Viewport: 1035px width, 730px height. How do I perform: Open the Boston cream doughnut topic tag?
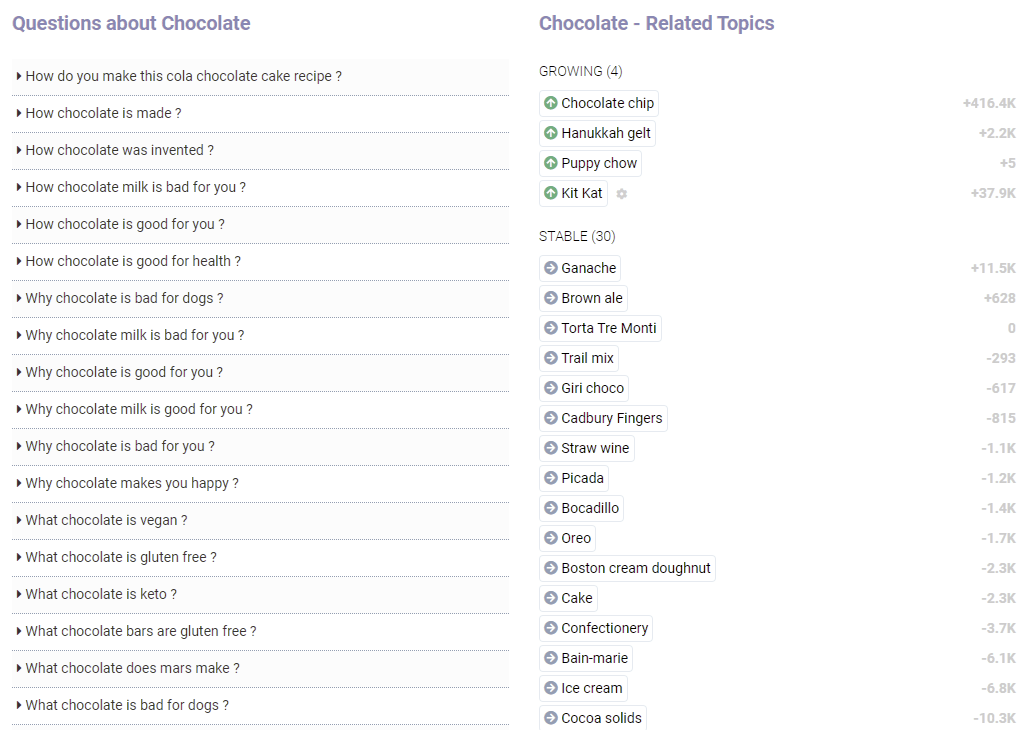627,568
